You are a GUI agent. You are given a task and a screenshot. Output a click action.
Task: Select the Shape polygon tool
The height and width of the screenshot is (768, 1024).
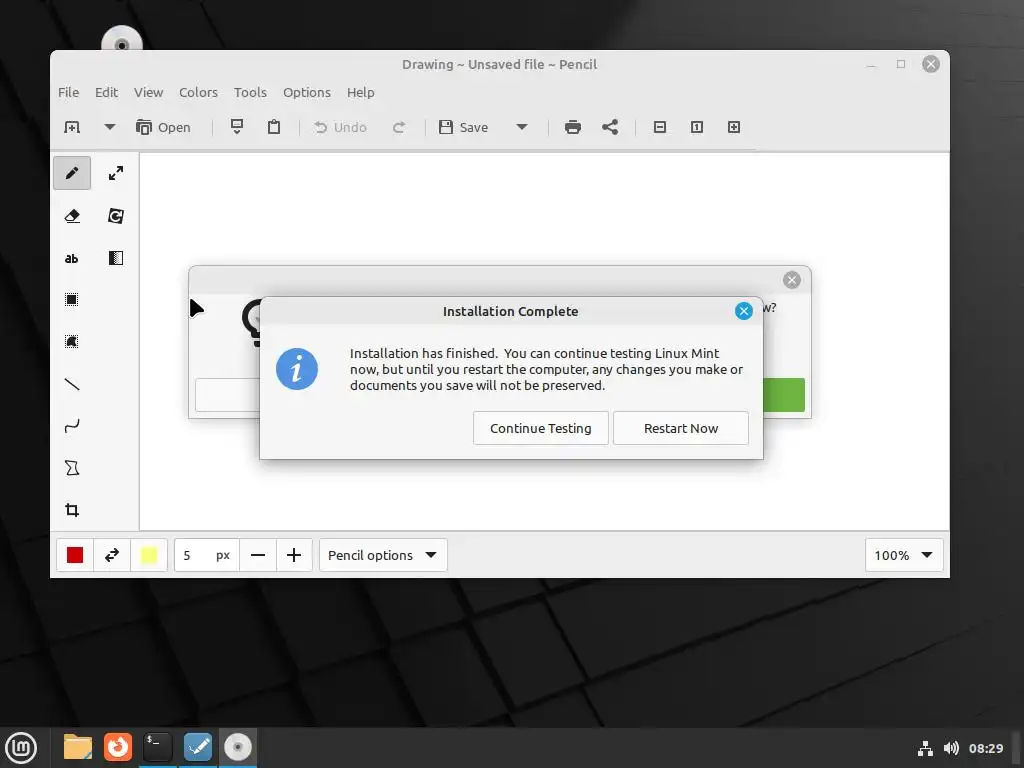(72, 468)
